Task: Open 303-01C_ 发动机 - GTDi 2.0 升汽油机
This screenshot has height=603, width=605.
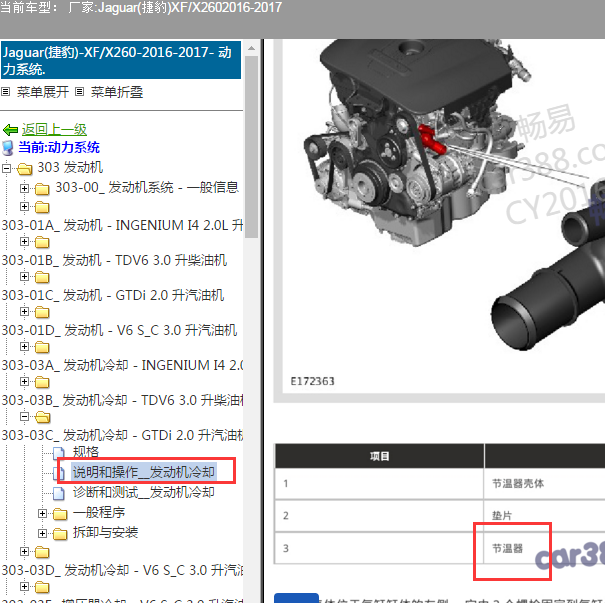Action: (113, 296)
